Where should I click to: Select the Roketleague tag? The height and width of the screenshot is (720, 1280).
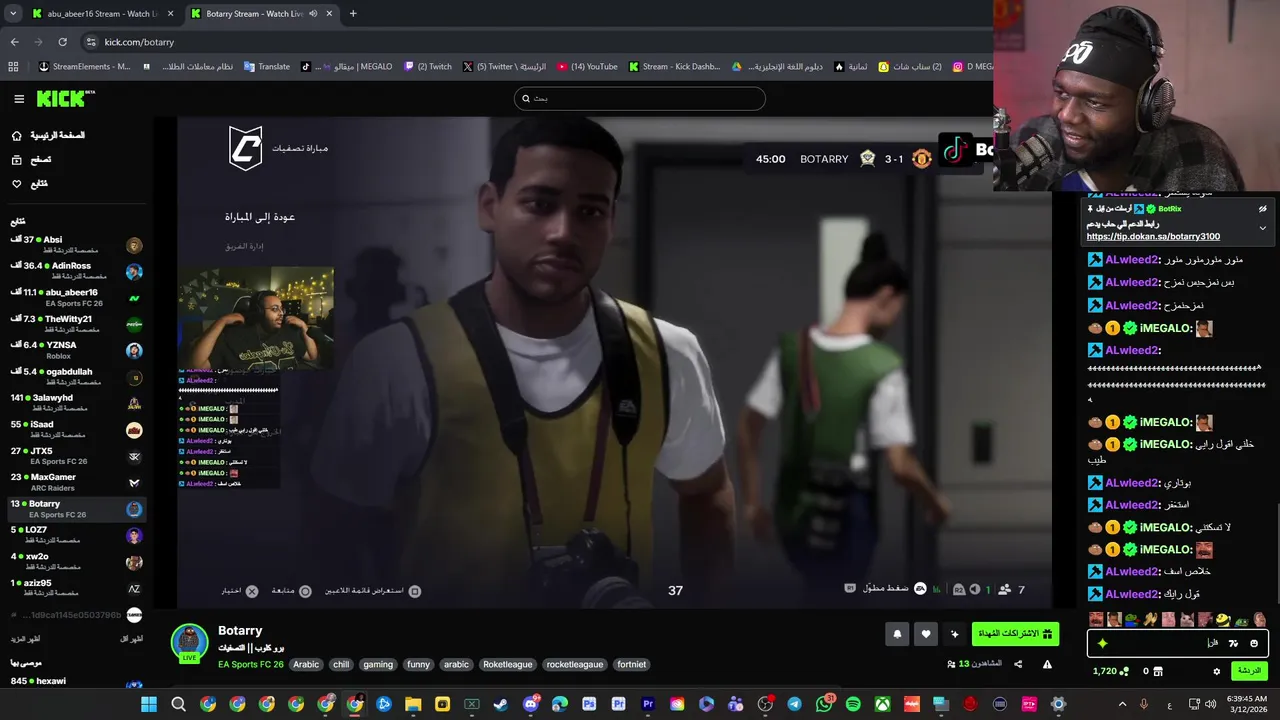click(x=508, y=665)
